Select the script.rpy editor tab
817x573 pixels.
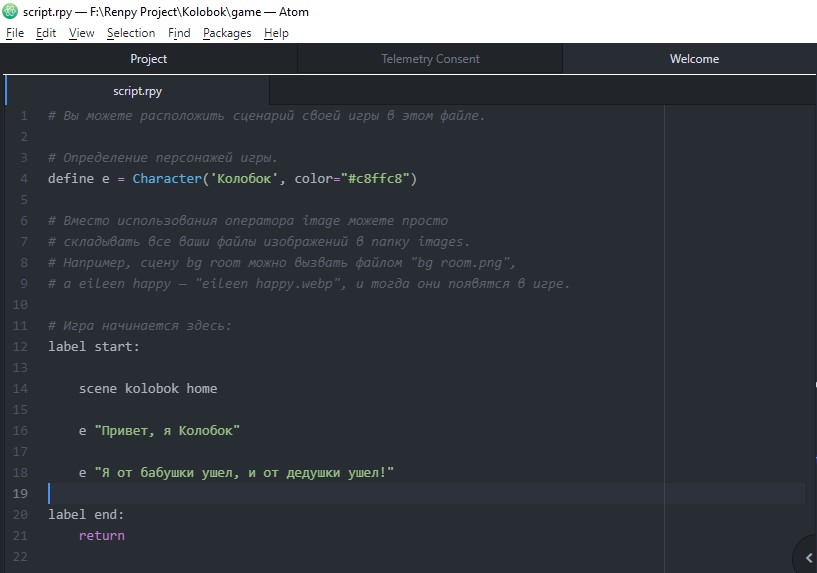pyautogui.click(x=138, y=91)
